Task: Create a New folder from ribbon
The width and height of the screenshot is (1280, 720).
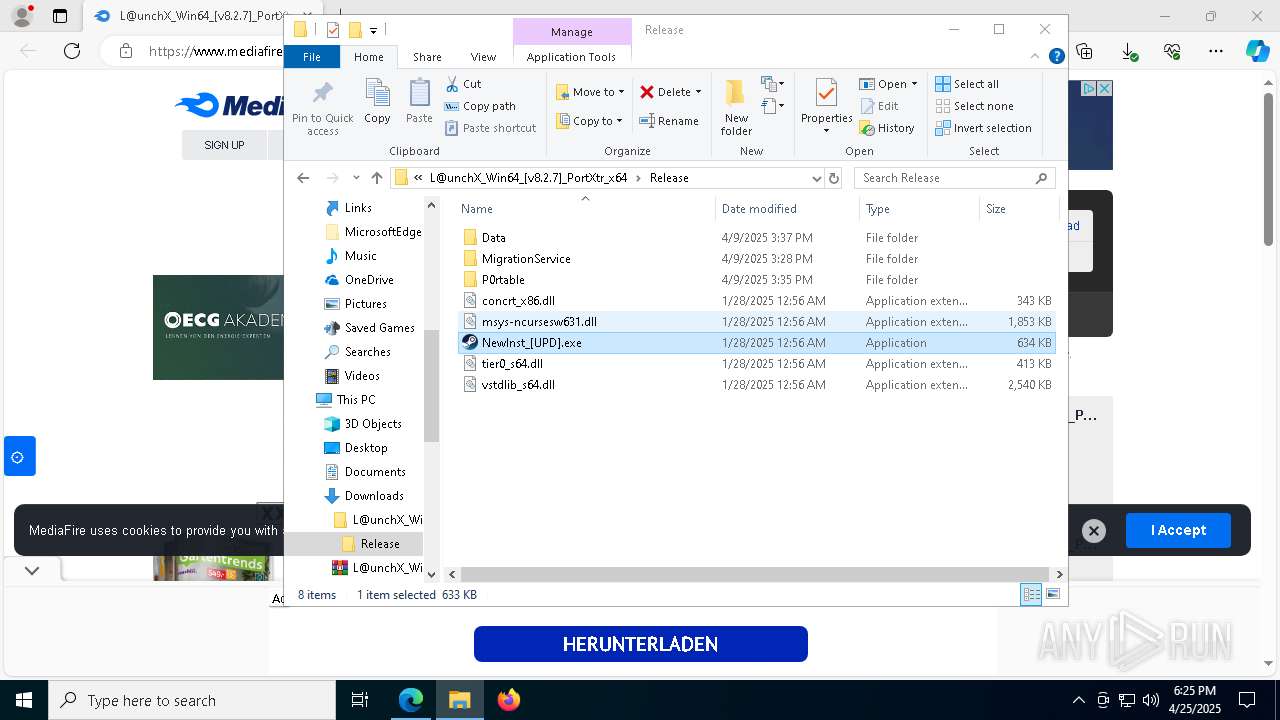Action: coord(736,107)
